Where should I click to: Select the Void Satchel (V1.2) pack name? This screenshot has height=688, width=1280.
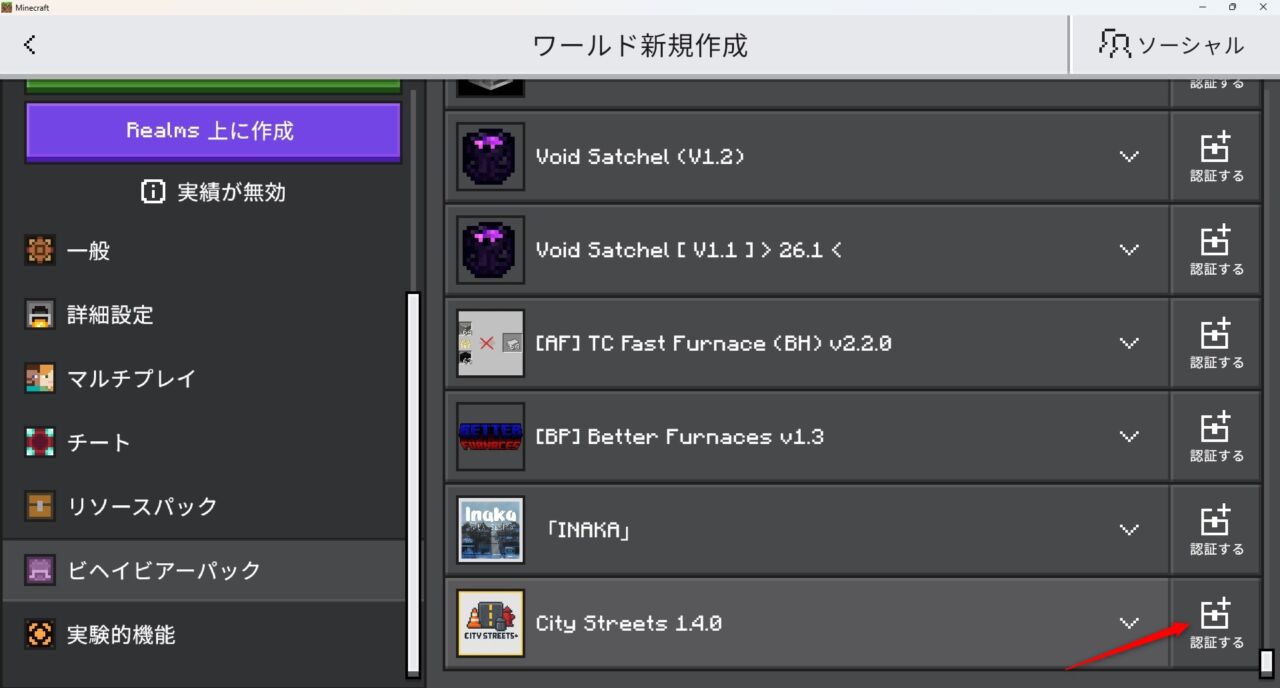[x=640, y=157]
